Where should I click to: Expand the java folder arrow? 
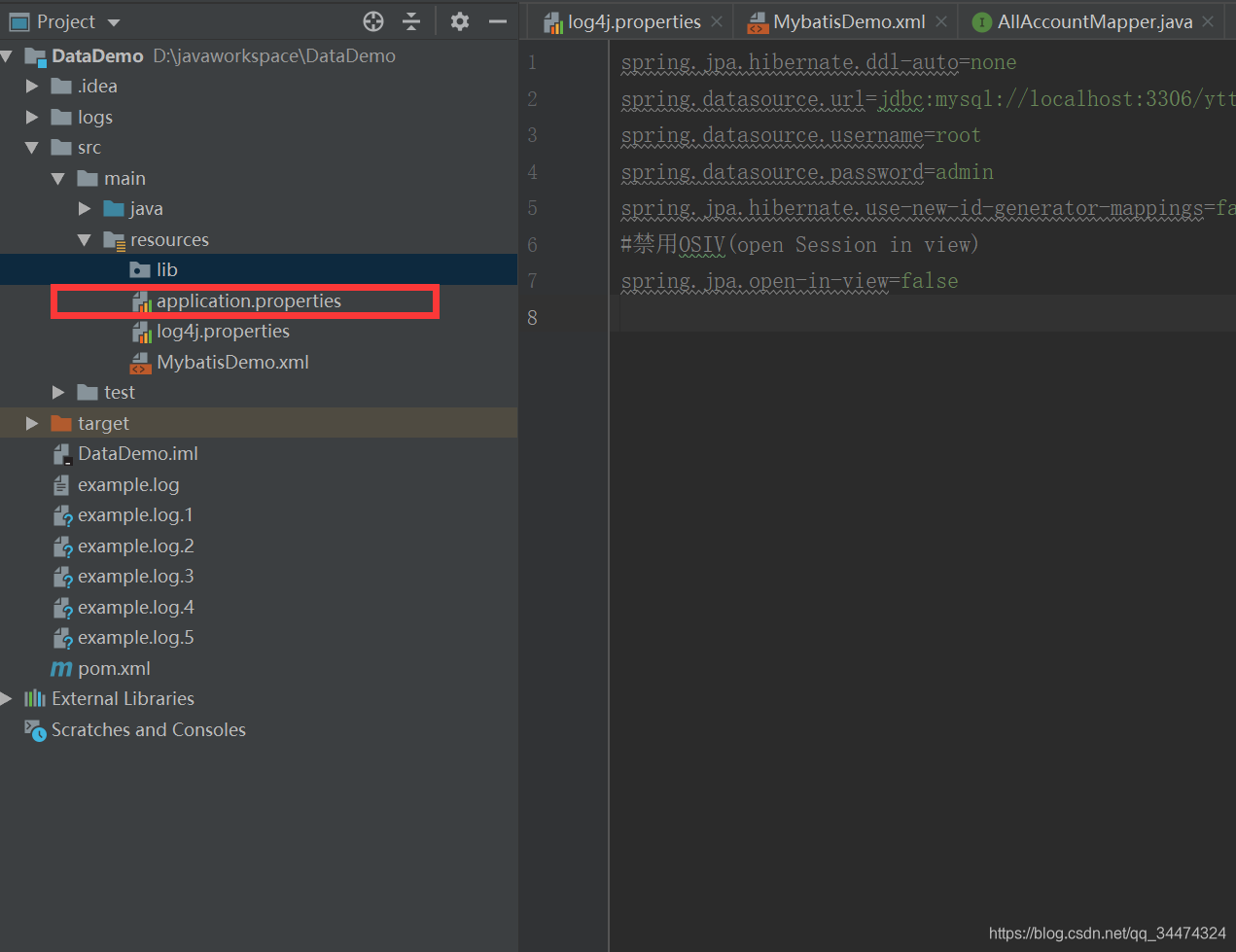(85, 209)
